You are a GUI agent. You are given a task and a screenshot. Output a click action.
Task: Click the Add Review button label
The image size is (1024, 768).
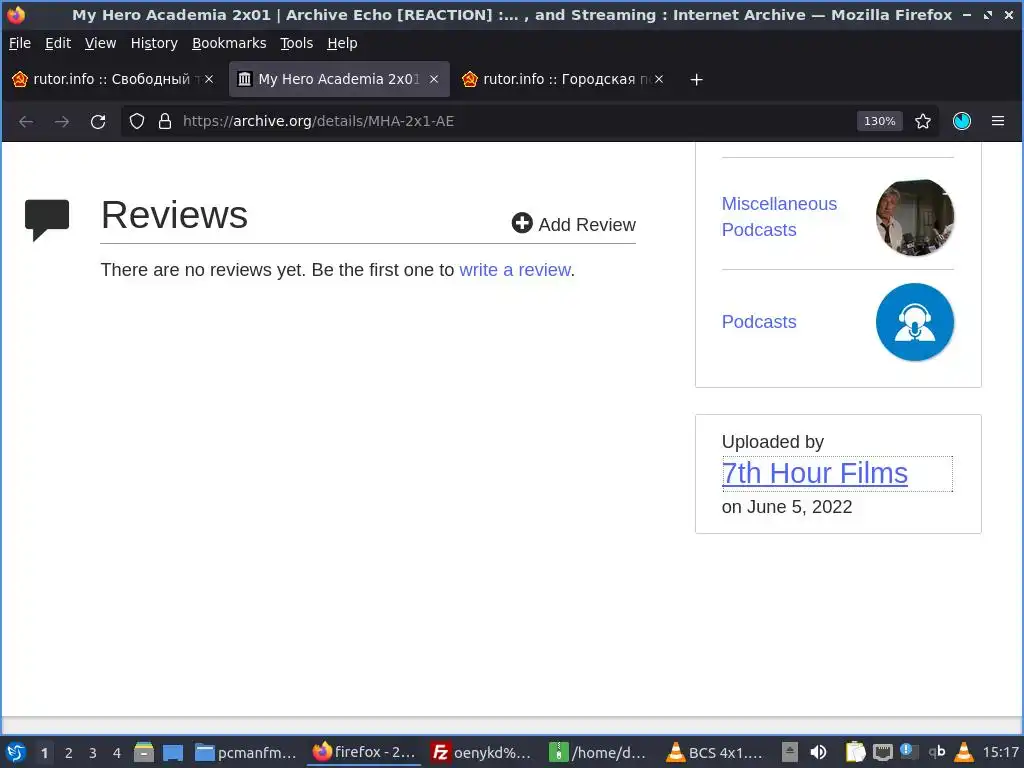coord(586,225)
